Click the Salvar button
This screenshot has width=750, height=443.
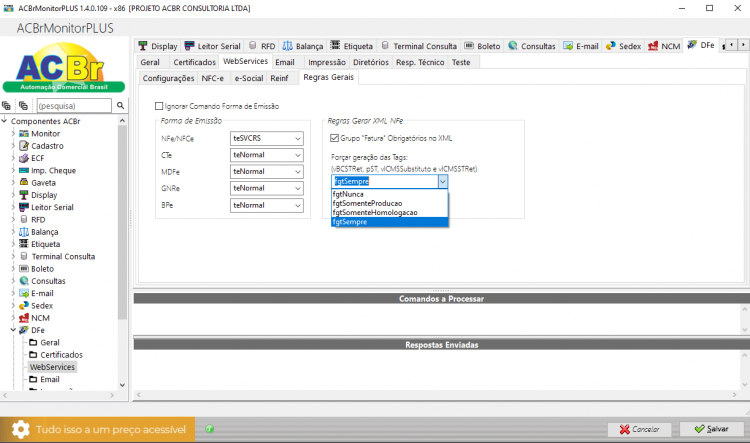(711, 429)
